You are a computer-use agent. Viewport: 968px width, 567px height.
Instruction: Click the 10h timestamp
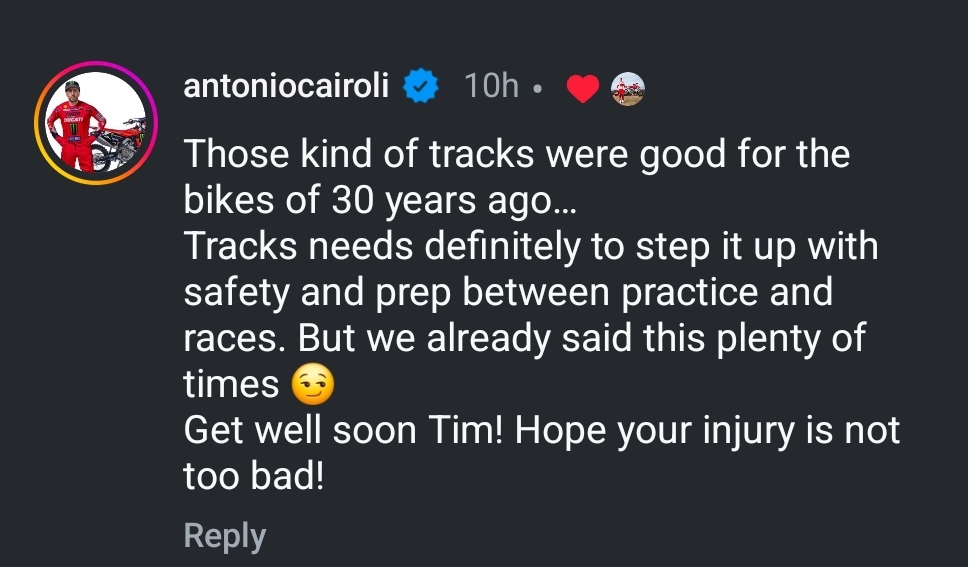(491, 86)
